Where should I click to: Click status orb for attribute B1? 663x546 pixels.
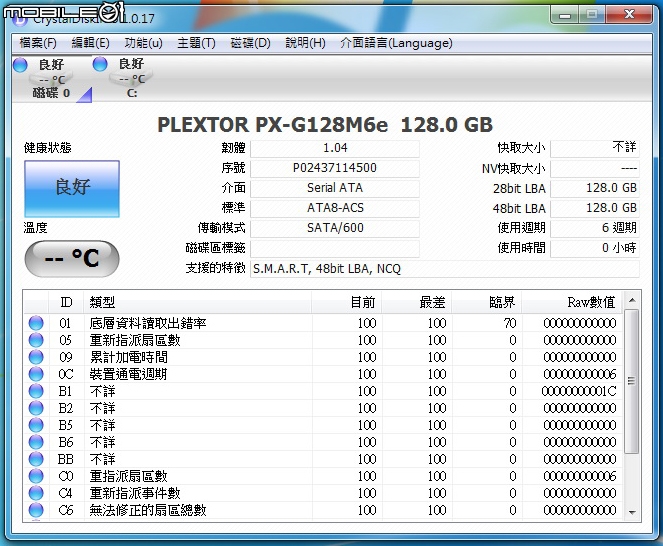click(36, 391)
